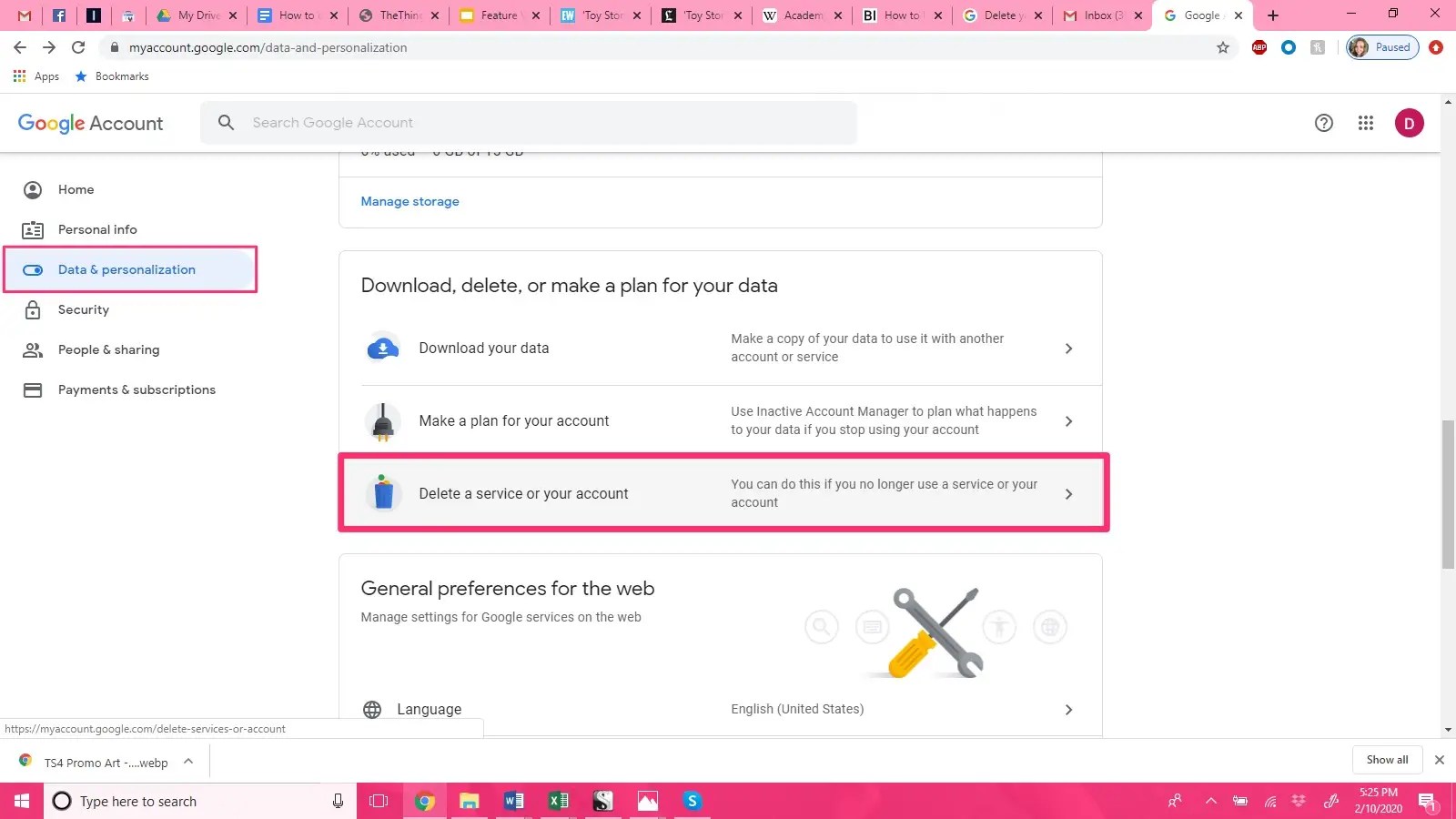This screenshot has width=1456, height=819.
Task: Click the Google Account logo
Action: pyautogui.click(x=90, y=123)
